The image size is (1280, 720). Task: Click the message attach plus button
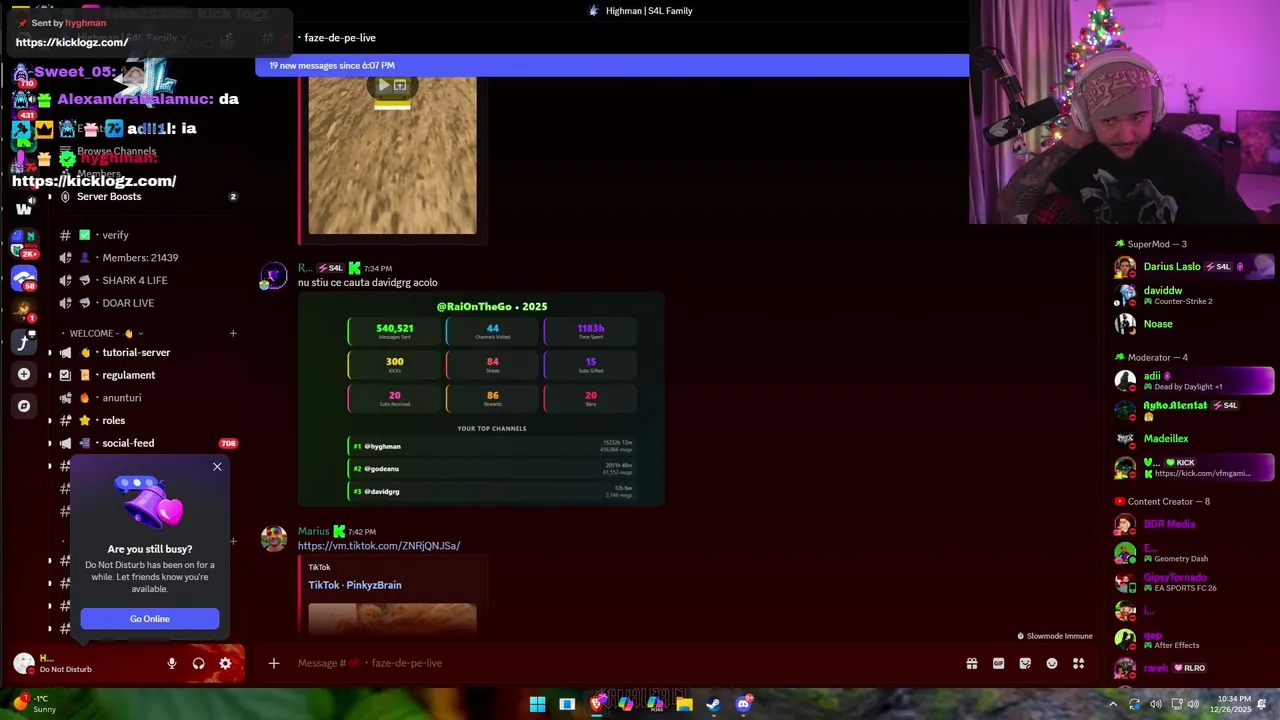click(x=274, y=663)
